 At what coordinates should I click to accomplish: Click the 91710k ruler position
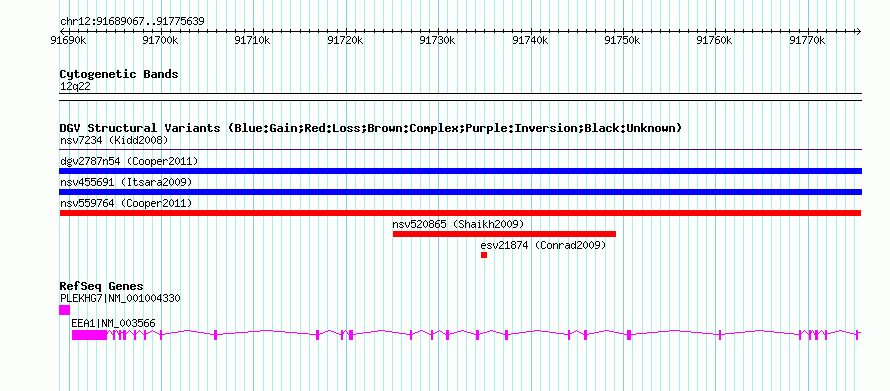pos(253,40)
